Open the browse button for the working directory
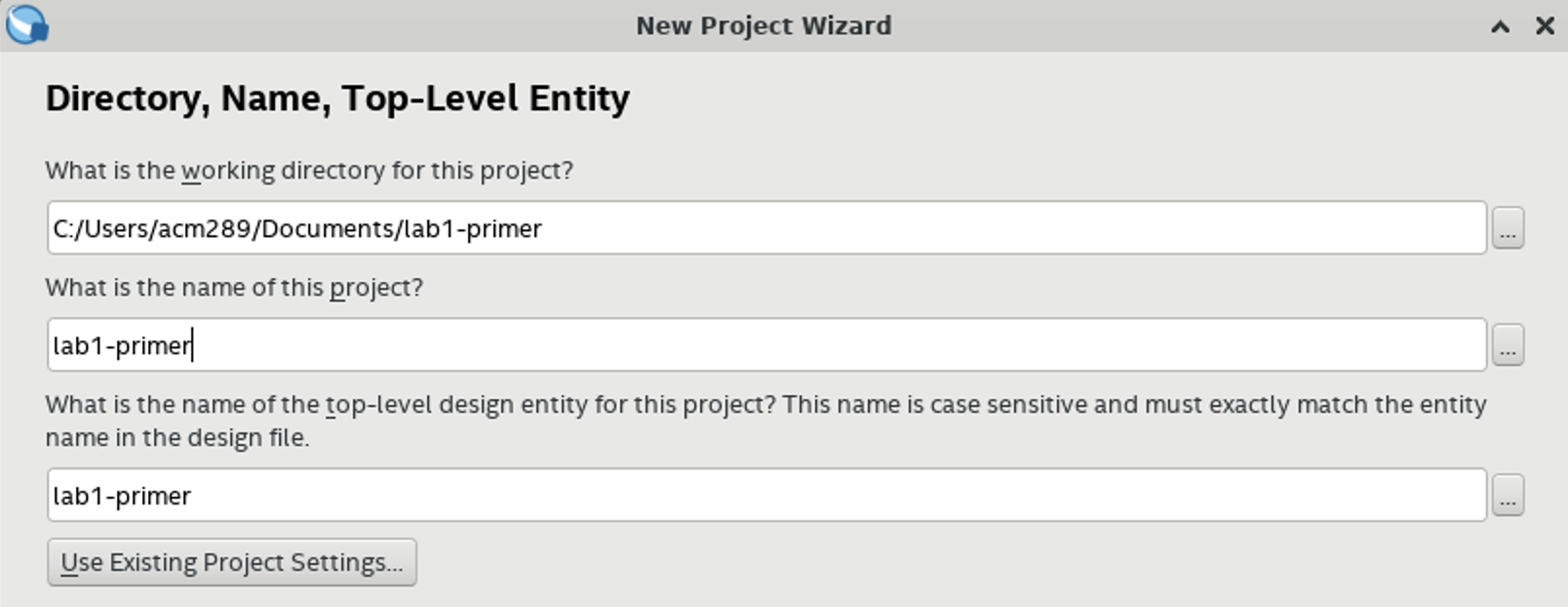The width and height of the screenshot is (1568, 607). pyautogui.click(x=1508, y=228)
